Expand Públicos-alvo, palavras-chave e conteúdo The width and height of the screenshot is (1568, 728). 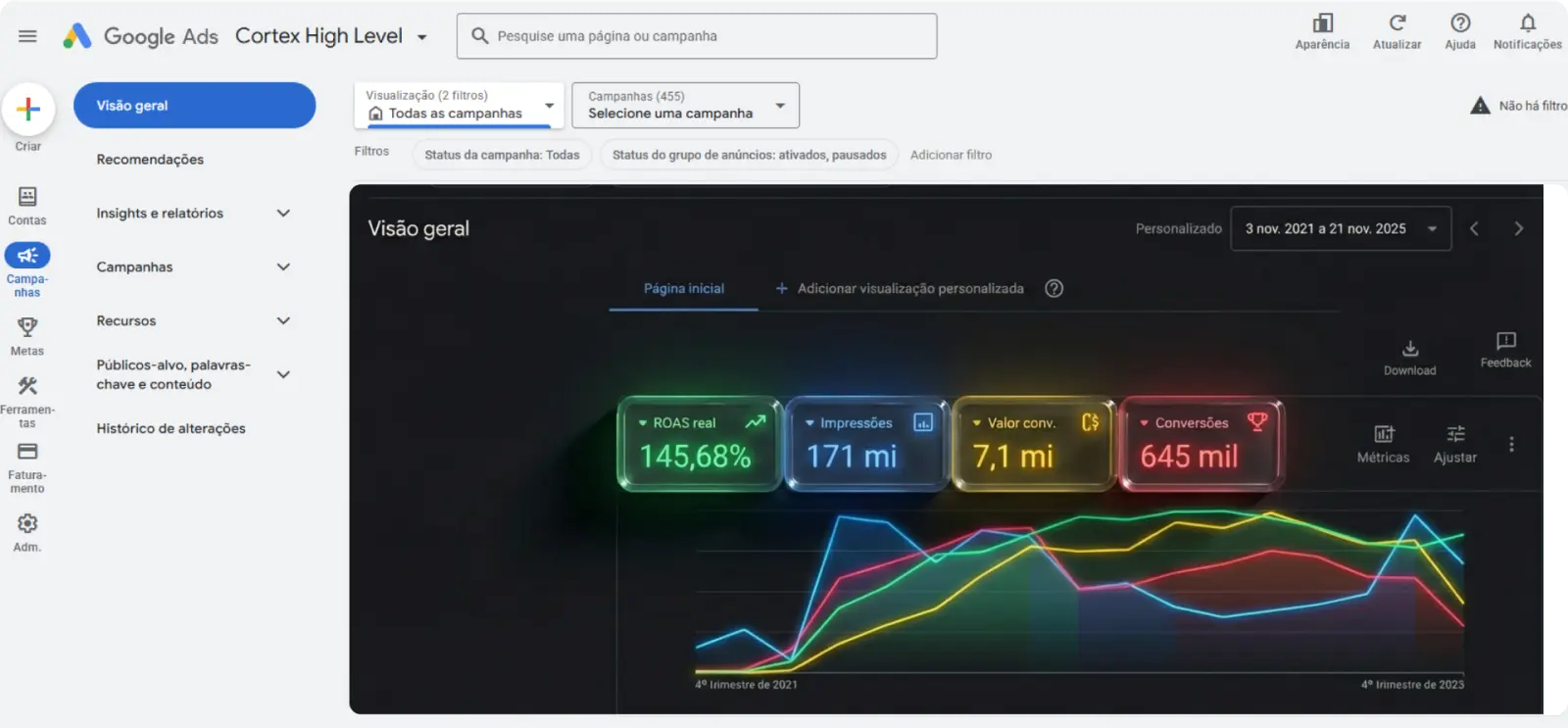283,374
